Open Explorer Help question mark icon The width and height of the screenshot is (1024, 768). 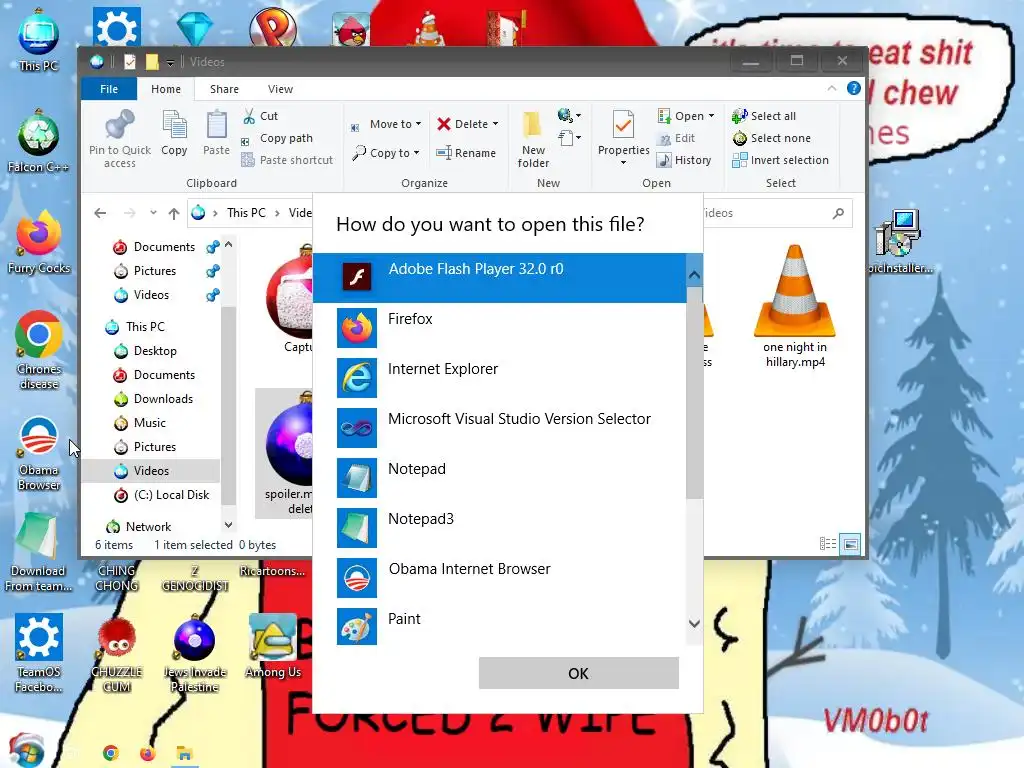854,88
